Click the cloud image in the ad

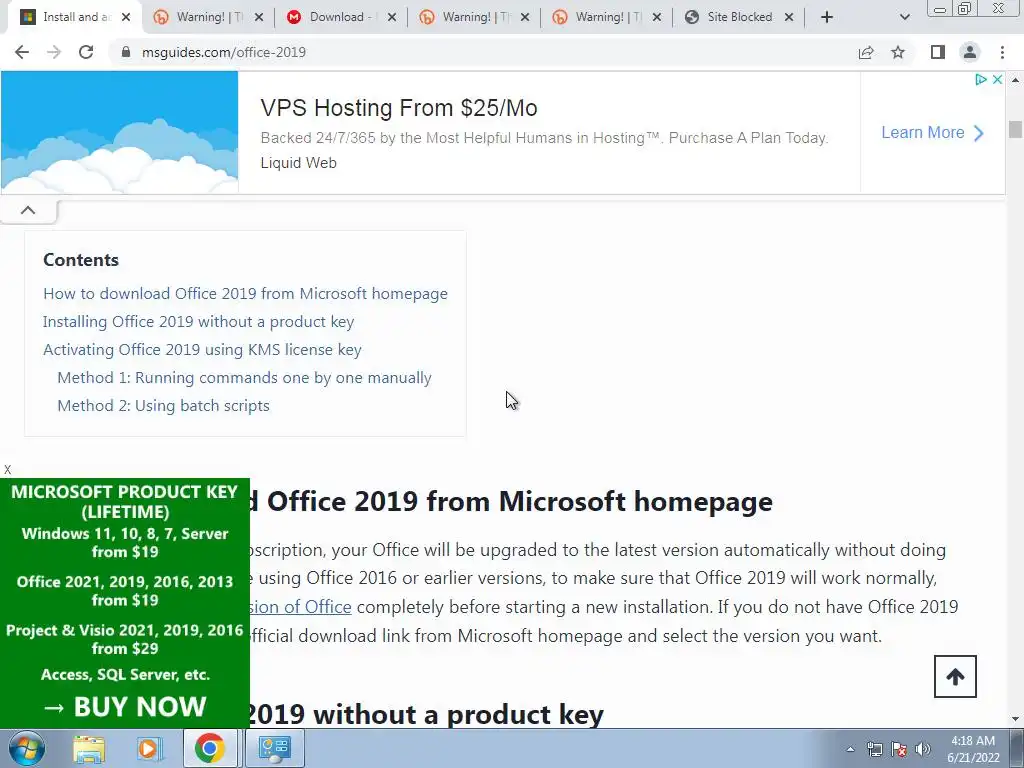coord(120,132)
